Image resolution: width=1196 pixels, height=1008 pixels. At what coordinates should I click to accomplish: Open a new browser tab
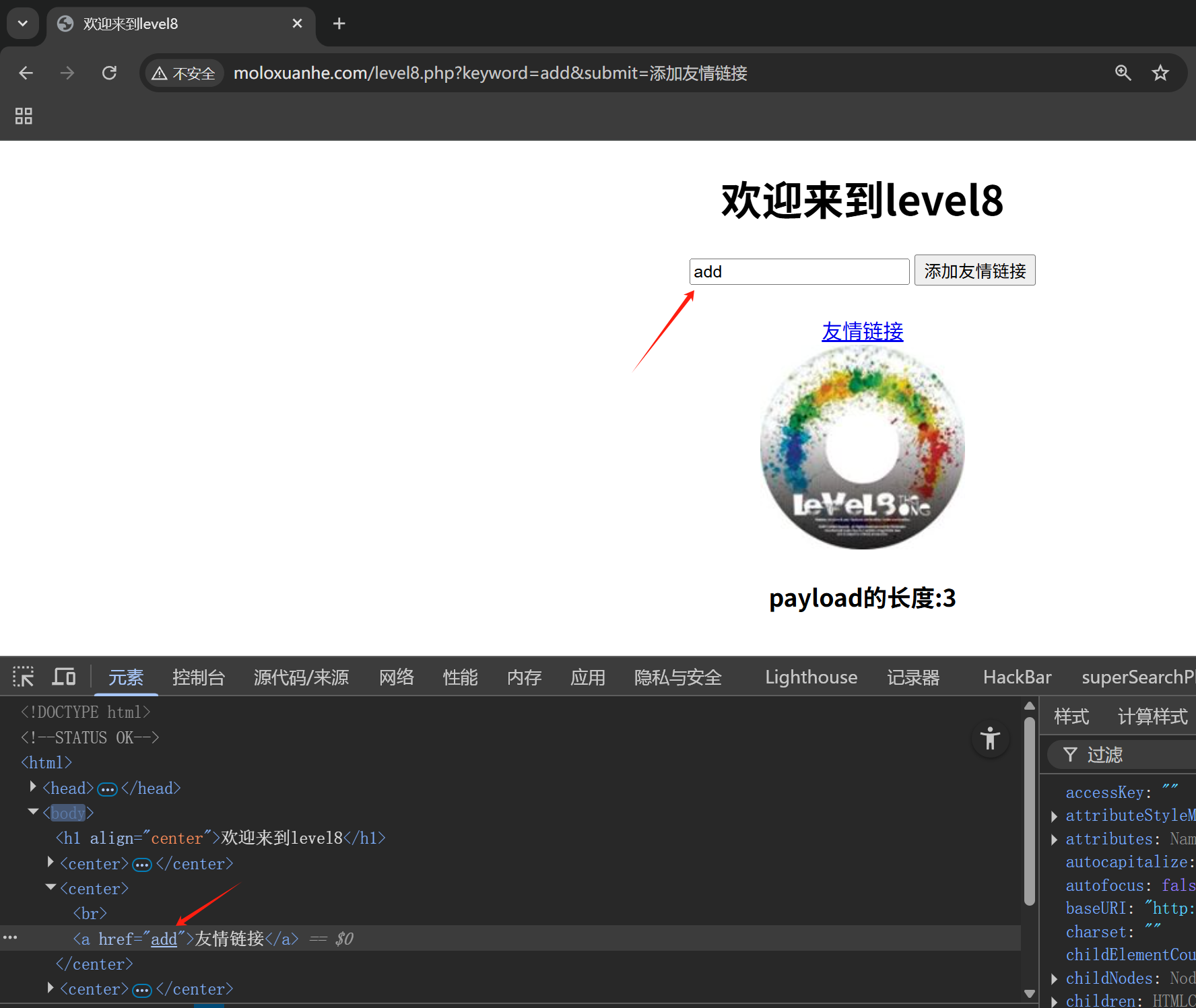click(x=339, y=23)
